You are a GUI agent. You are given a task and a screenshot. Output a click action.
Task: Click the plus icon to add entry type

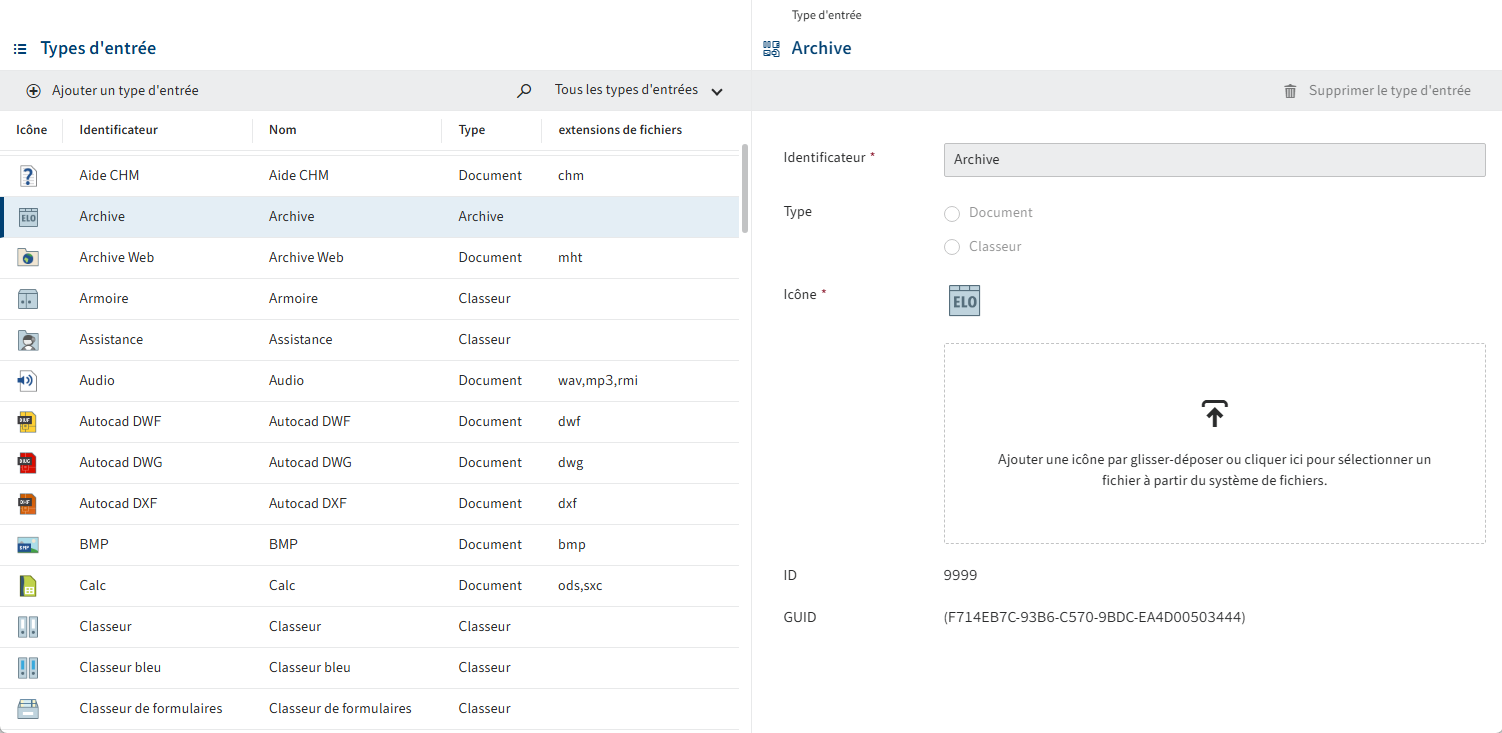point(33,91)
